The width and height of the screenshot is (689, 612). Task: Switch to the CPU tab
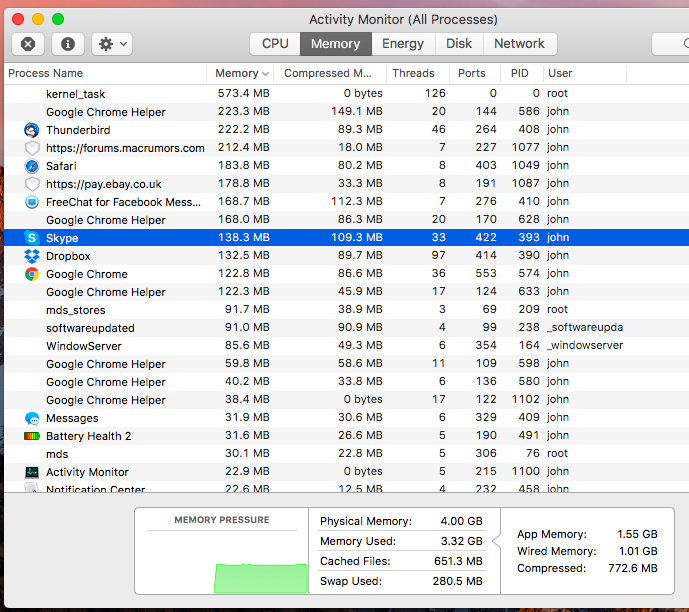pyautogui.click(x=275, y=44)
